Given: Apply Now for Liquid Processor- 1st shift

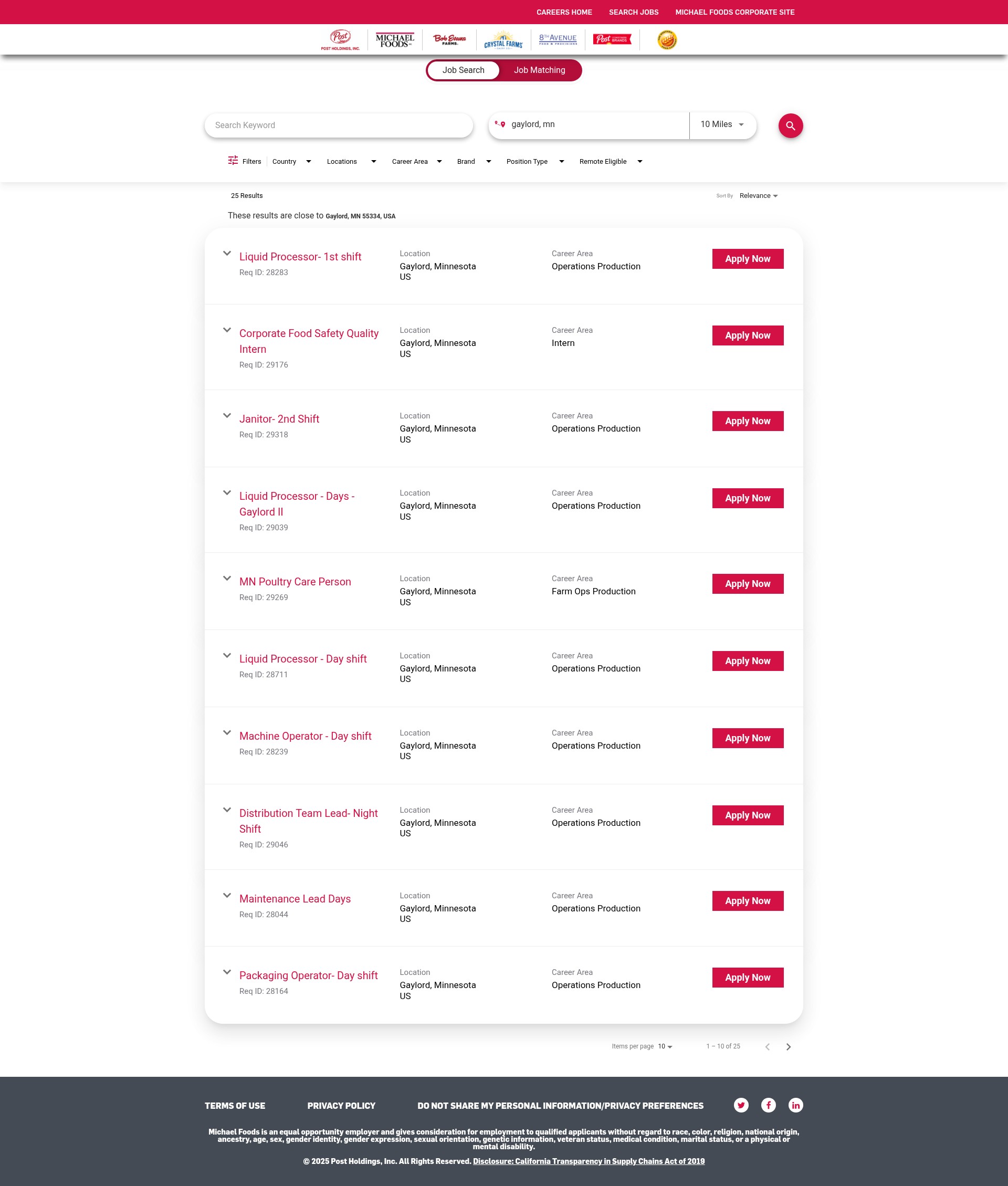Looking at the screenshot, I should coord(748,259).
